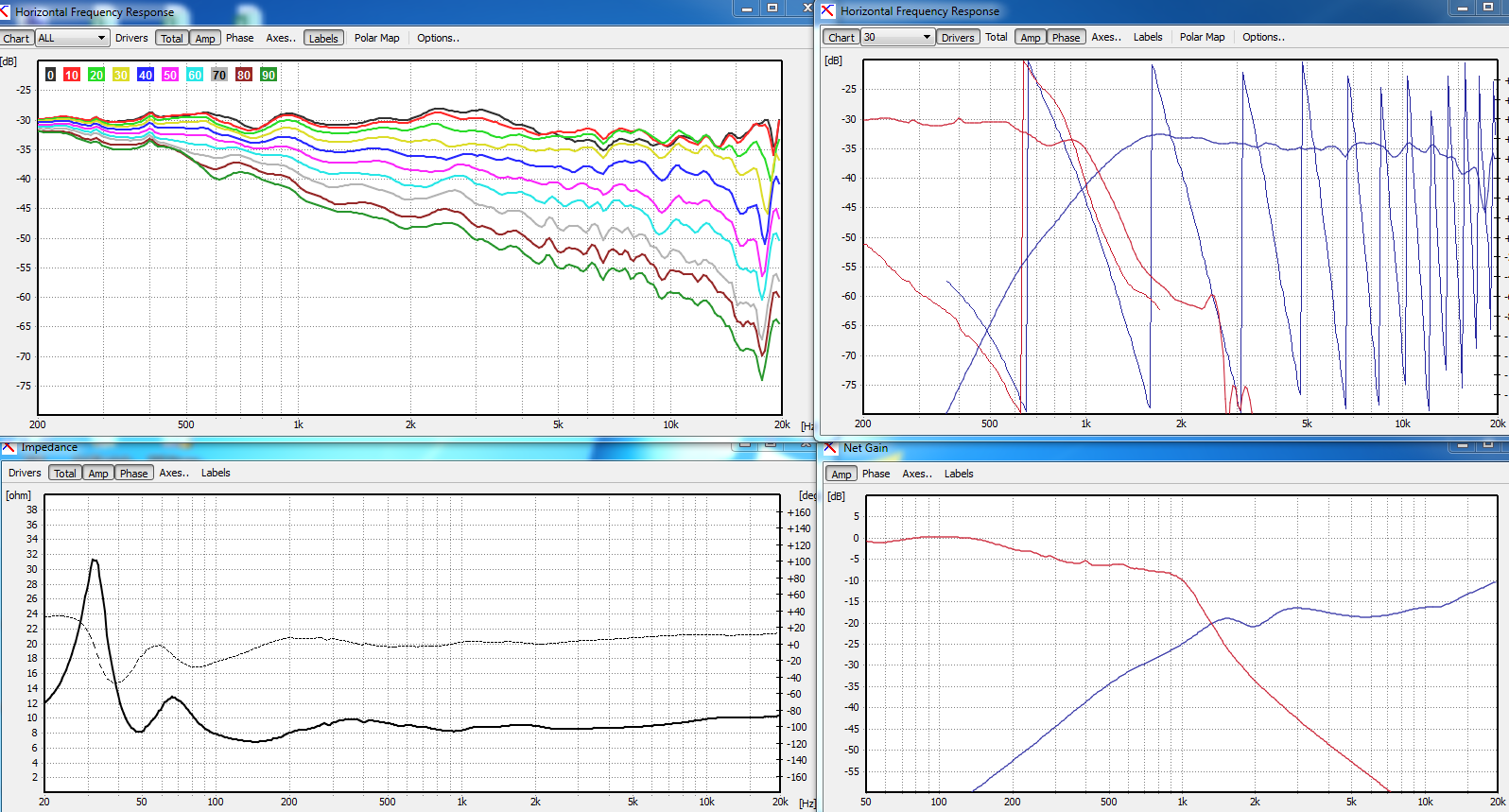Toggle Total in the top-left window toolbar
1509x812 pixels.
(x=172, y=38)
